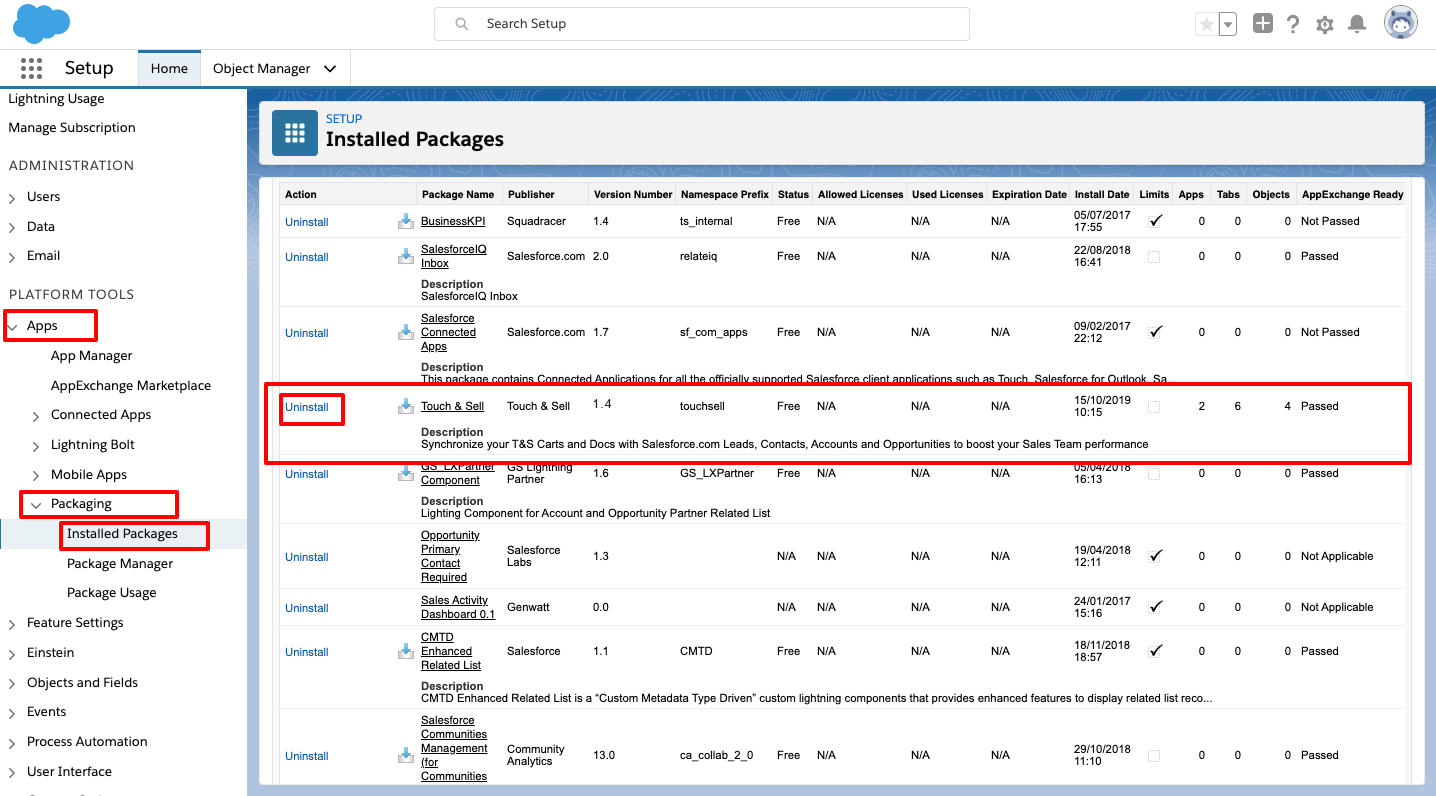Expand Lightning Bolt in the sidebar
The height and width of the screenshot is (796, 1436).
click(36, 446)
